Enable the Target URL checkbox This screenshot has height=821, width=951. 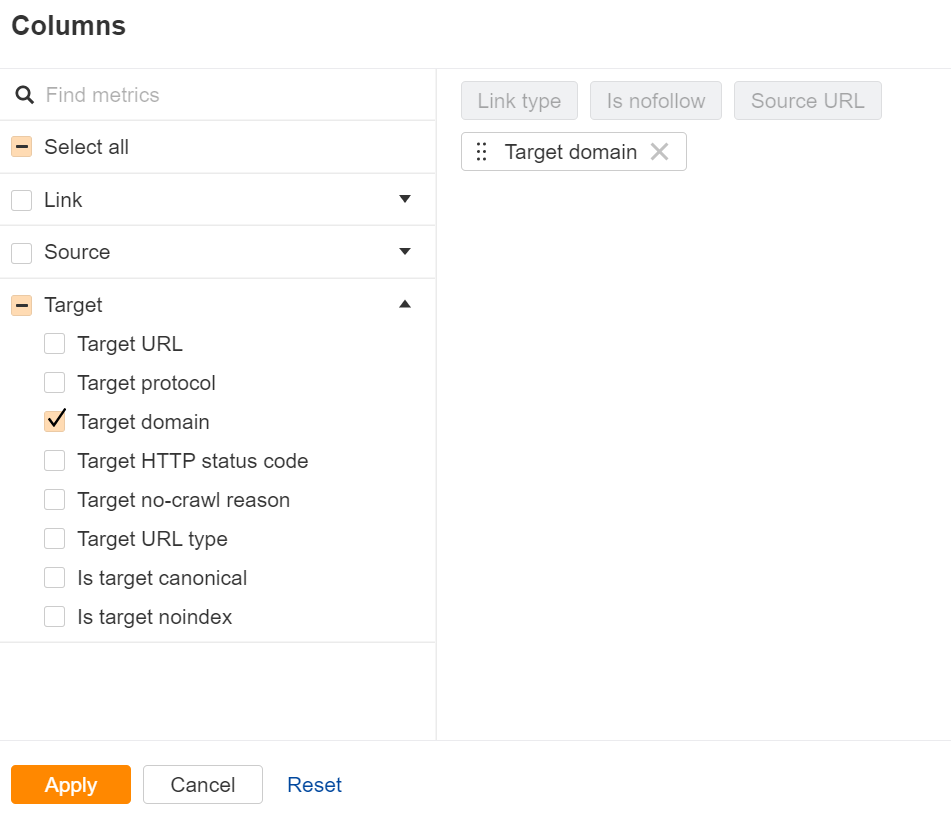point(55,344)
